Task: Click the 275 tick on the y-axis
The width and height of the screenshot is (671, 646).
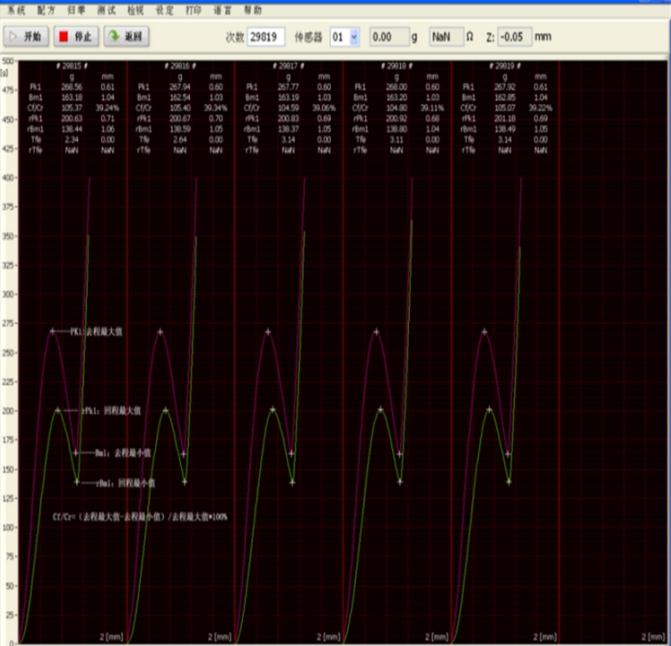Action: click(8, 323)
